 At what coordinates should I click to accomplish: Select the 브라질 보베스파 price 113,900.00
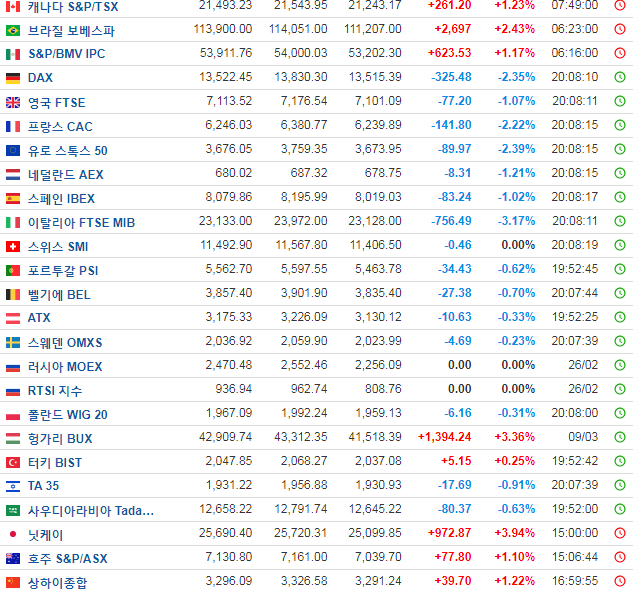pyautogui.click(x=223, y=29)
